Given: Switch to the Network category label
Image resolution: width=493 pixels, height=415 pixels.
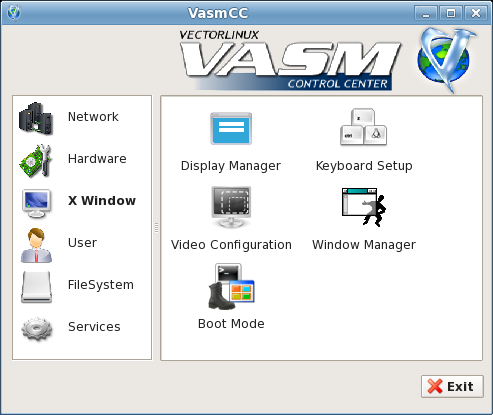Looking at the screenshot, I should pyautogui.click(x=93, y=117).
